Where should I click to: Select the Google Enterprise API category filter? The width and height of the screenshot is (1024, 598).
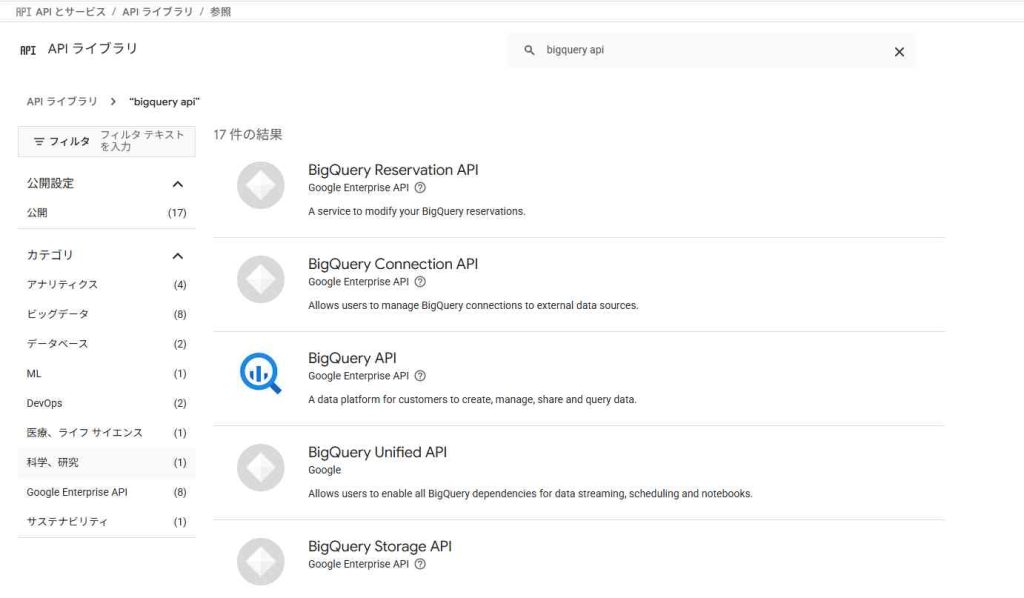(77, 492)
